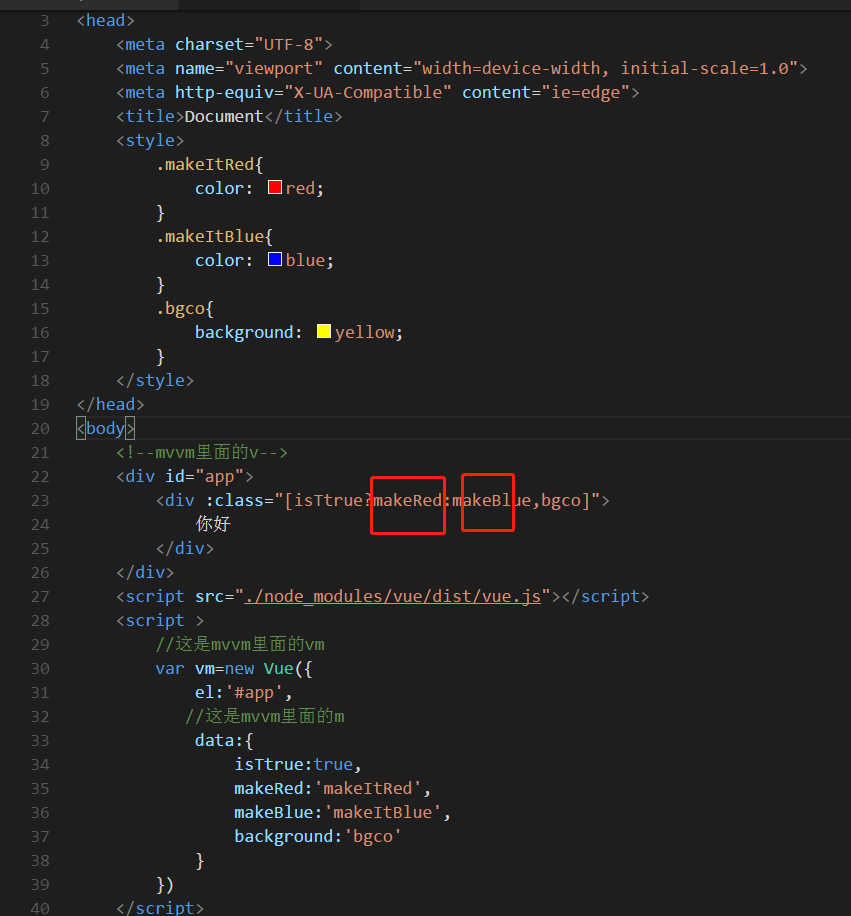Click line number 23 in the gutter
This screenshot has width=851, height=916.
40,501
